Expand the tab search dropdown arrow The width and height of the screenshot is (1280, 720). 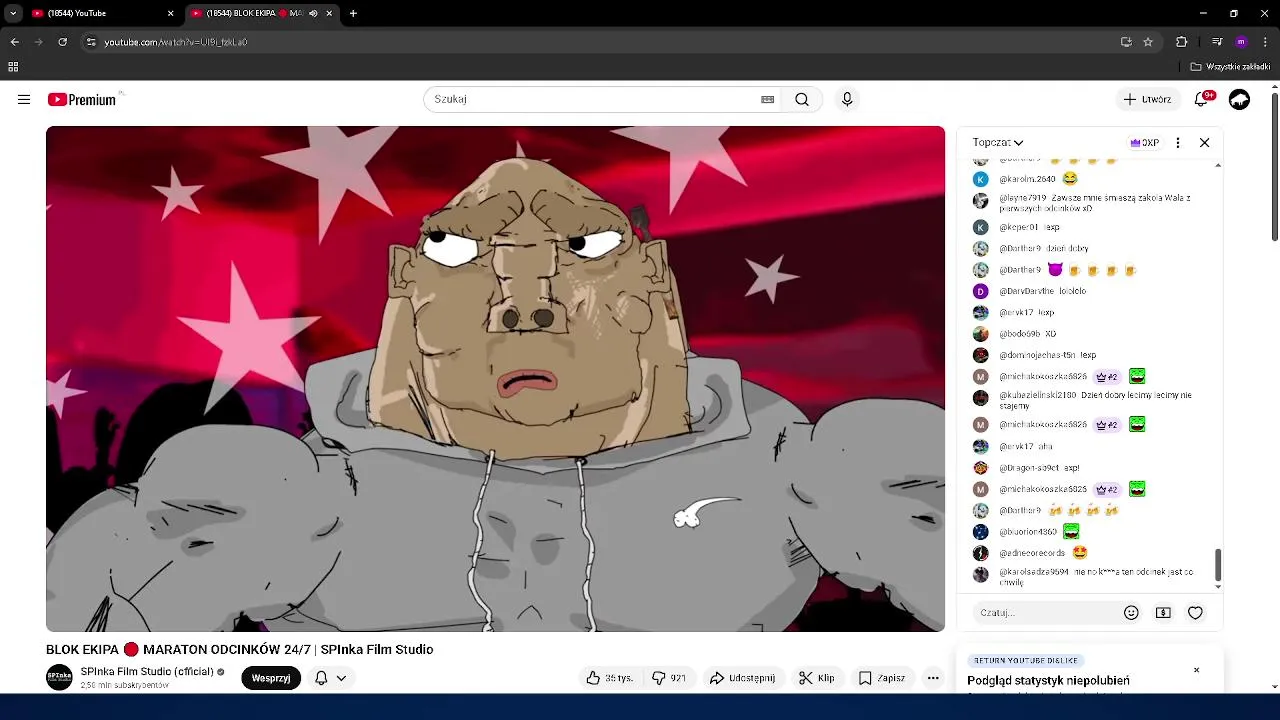(13, 13)
